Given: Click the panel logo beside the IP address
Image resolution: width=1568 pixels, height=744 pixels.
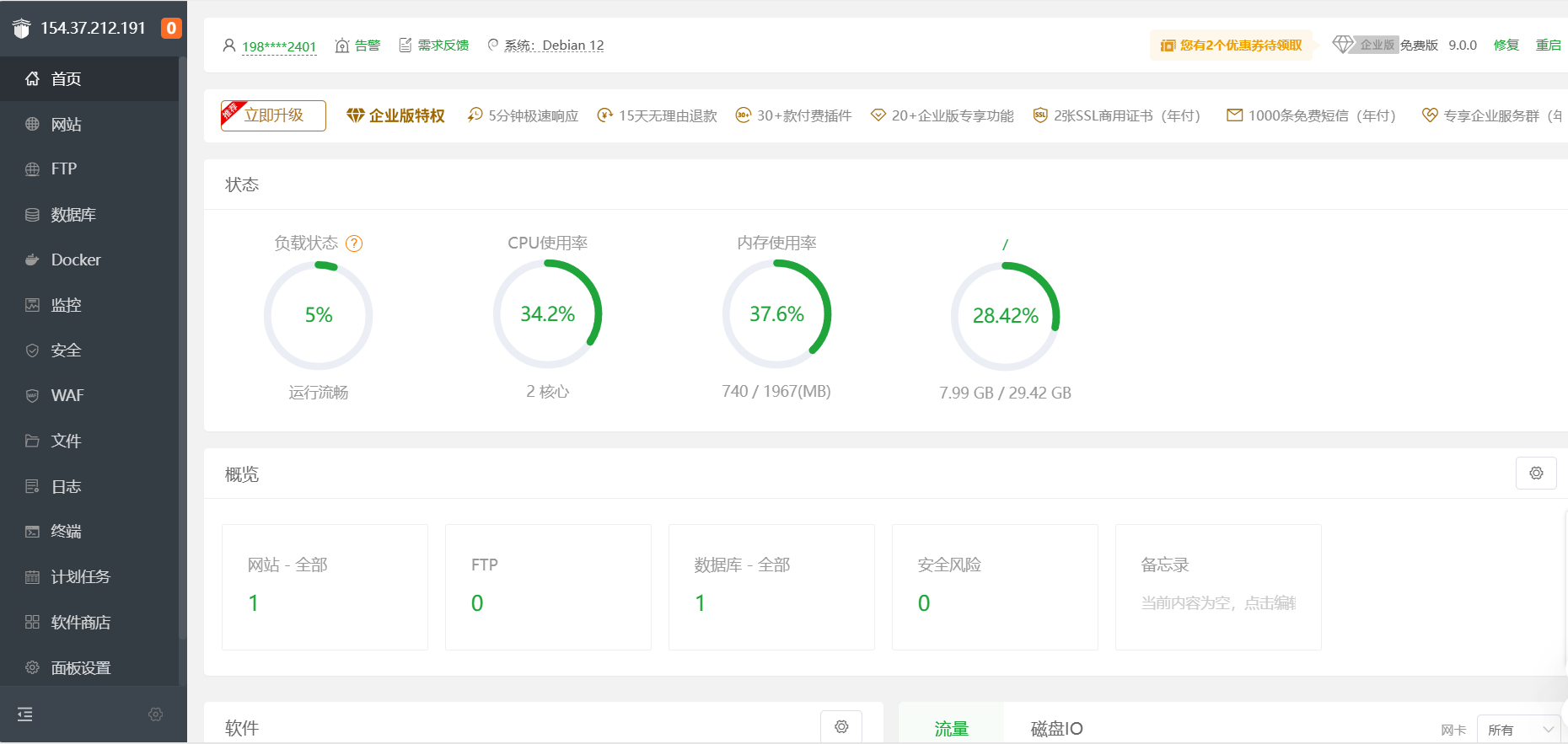Looking at the screenshot, I should tap(22, 29).
